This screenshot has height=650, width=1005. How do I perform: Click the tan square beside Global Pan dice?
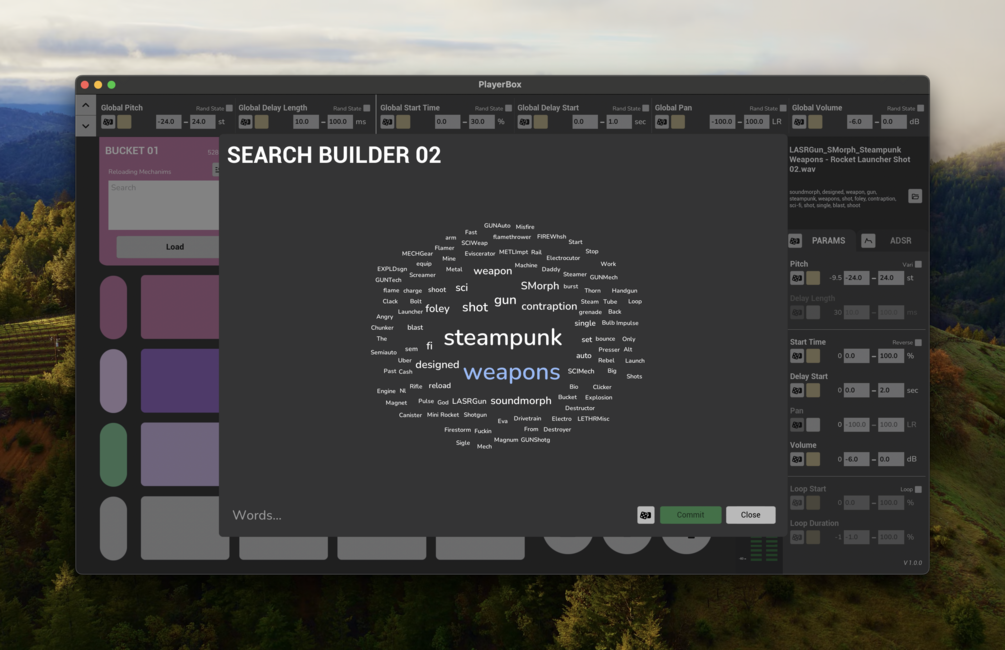678,122
